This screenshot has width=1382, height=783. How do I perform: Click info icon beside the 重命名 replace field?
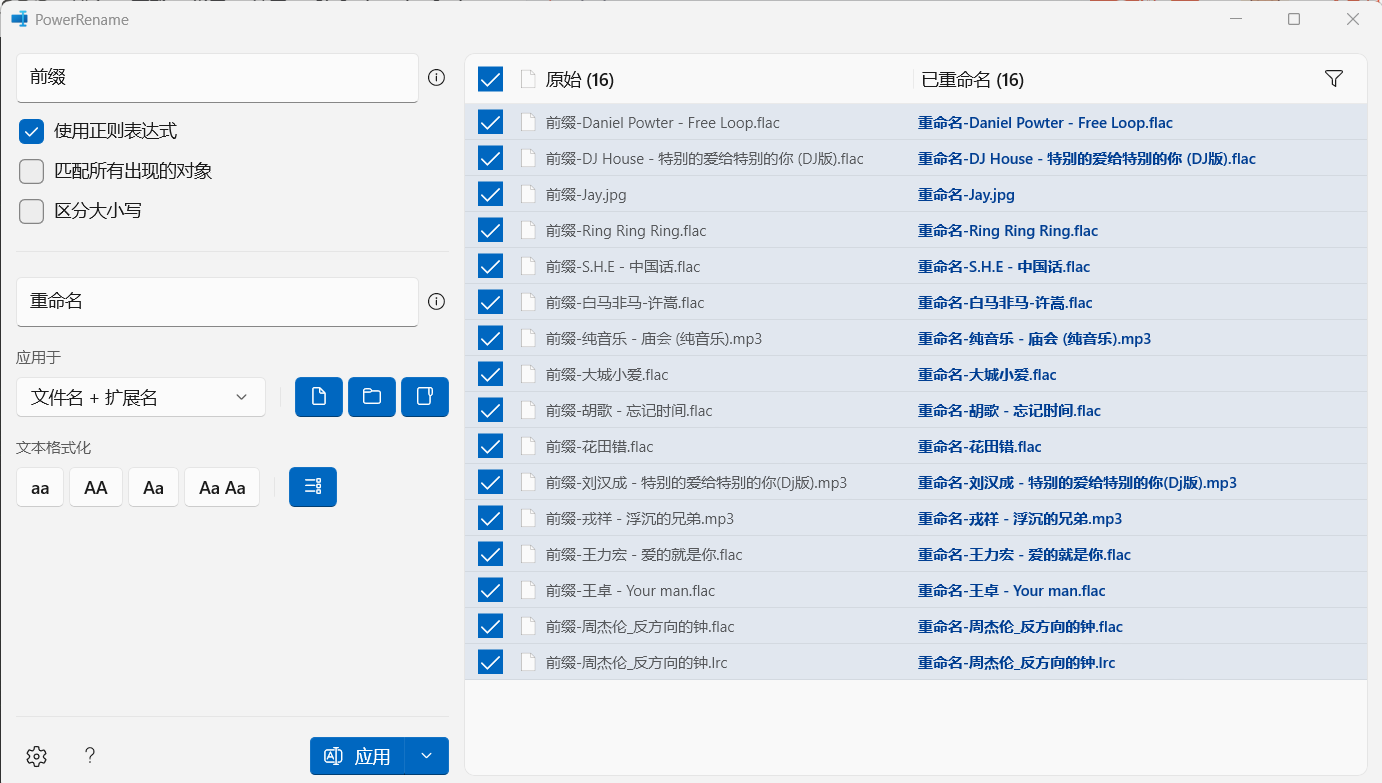(436, 302)
